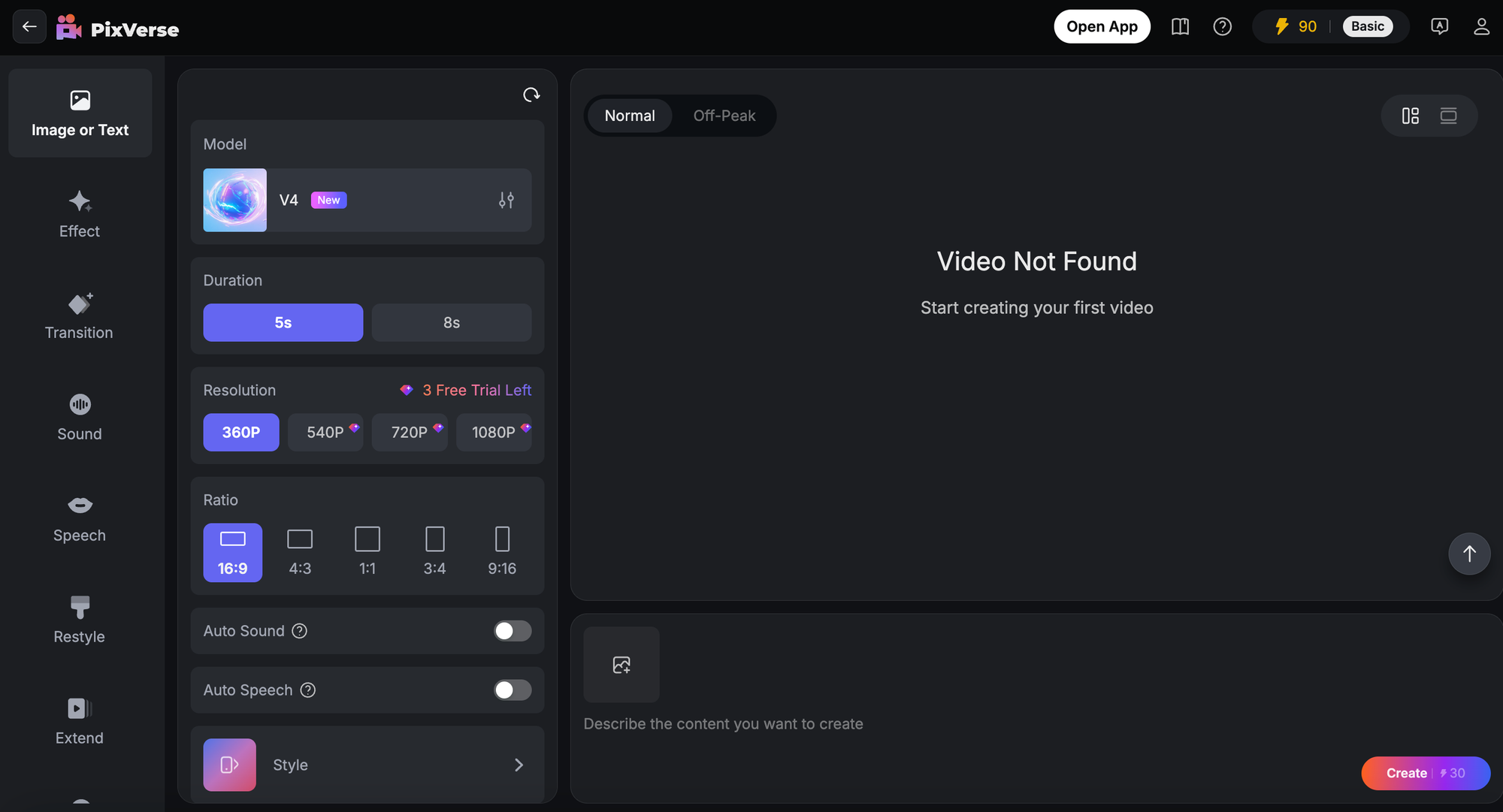Open the Speech tool
Viewport: 1503px width, 812px height.
[x=80, y=519]
